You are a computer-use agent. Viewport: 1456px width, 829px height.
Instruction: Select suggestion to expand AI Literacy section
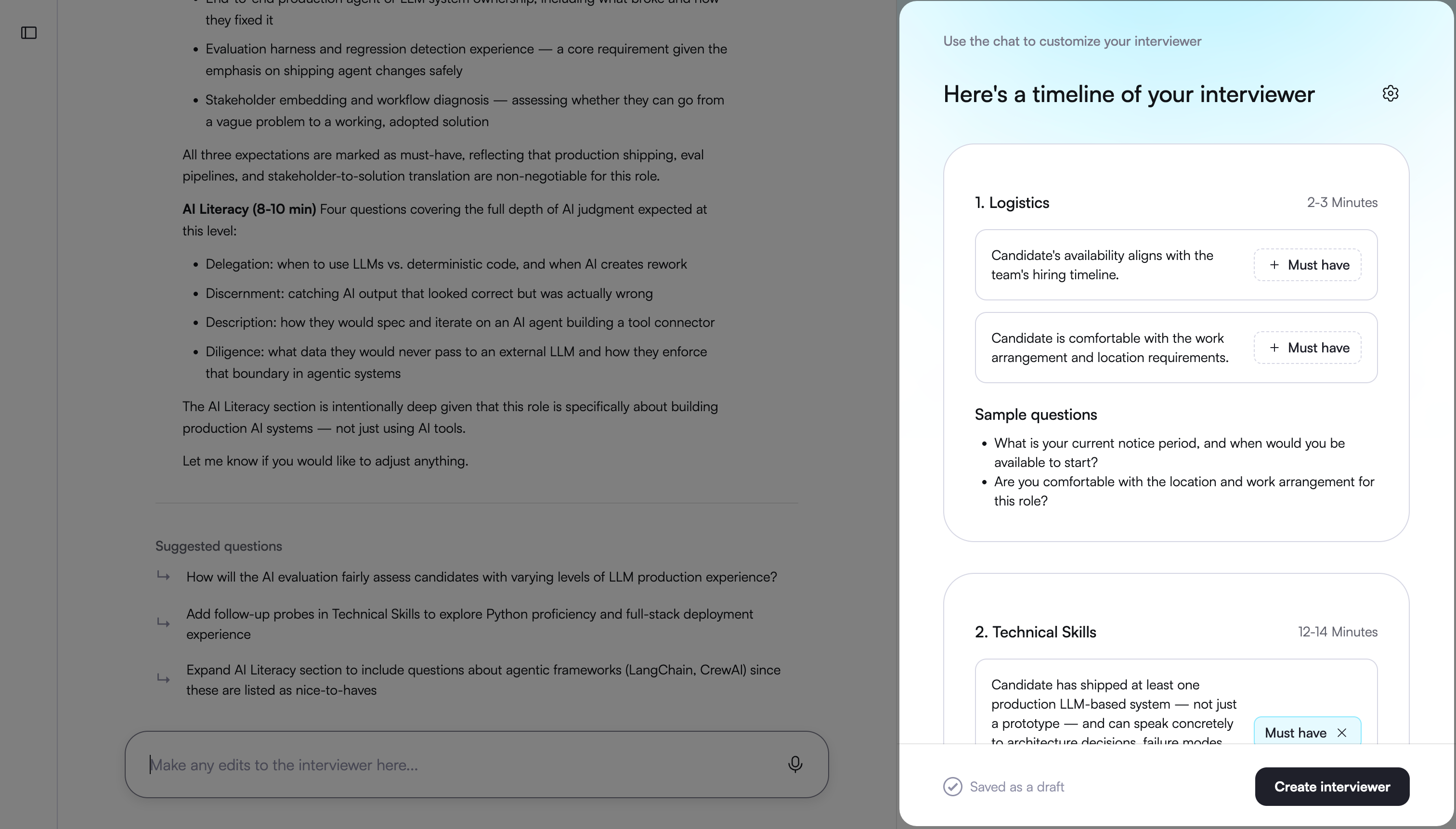[x=483, y=680]
